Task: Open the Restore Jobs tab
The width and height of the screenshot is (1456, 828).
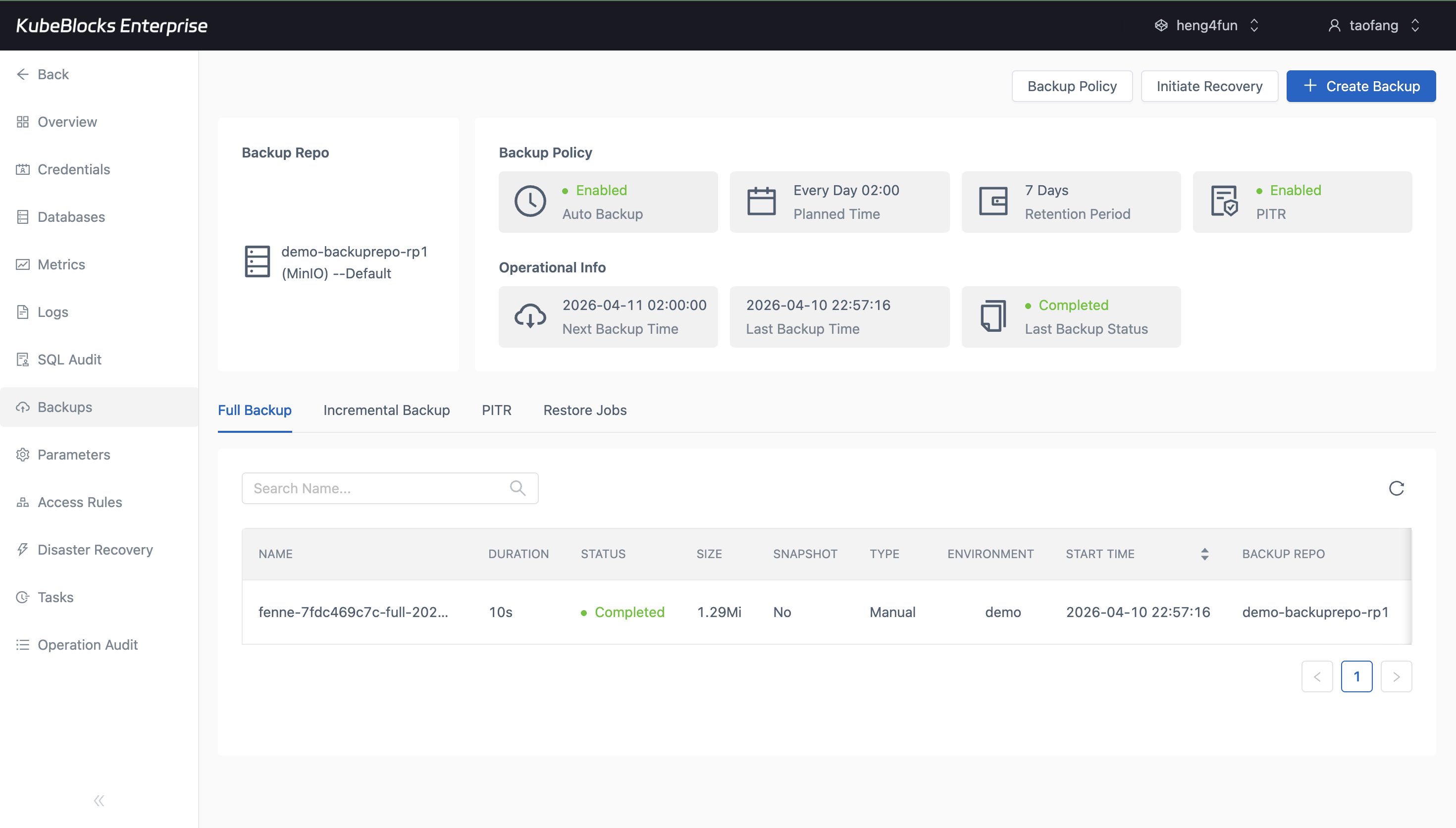Action: coord(584,410)
